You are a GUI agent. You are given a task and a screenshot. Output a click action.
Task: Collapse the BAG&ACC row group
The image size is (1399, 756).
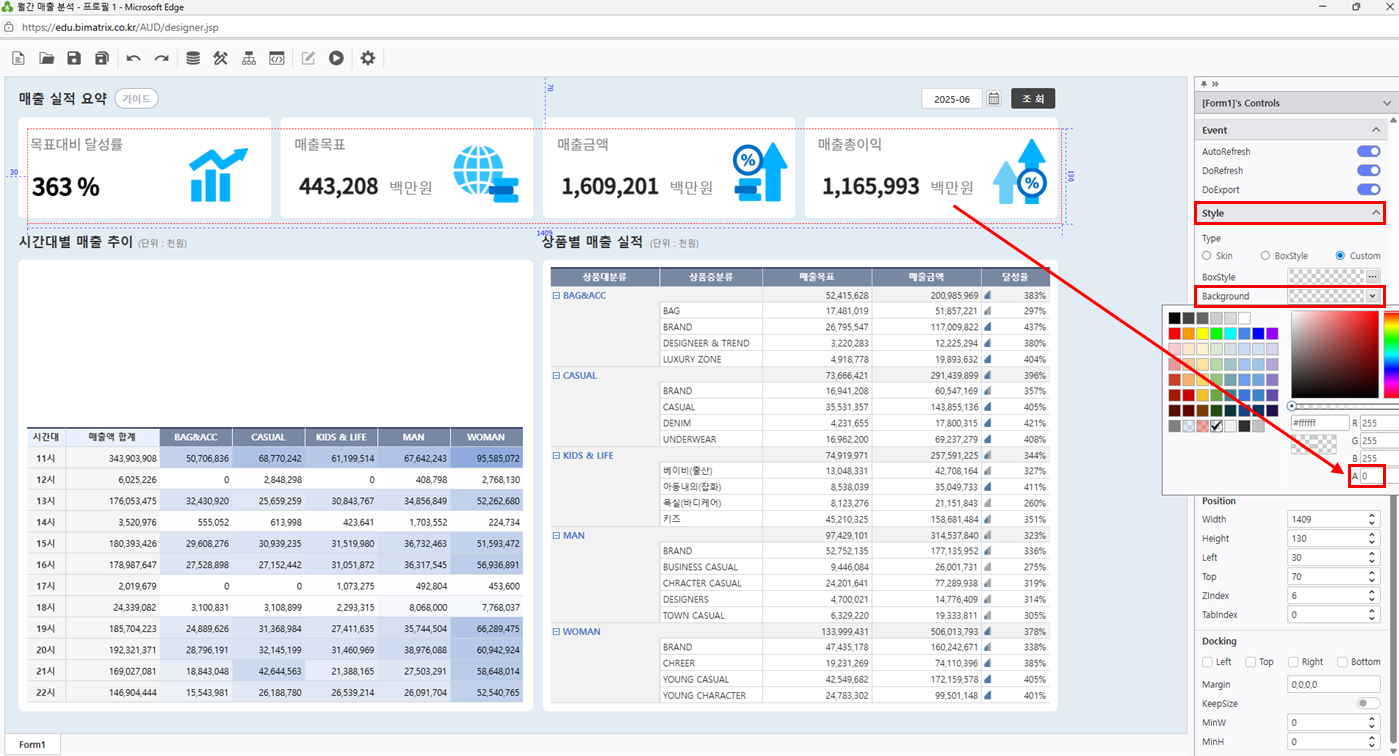coord(556,296)
